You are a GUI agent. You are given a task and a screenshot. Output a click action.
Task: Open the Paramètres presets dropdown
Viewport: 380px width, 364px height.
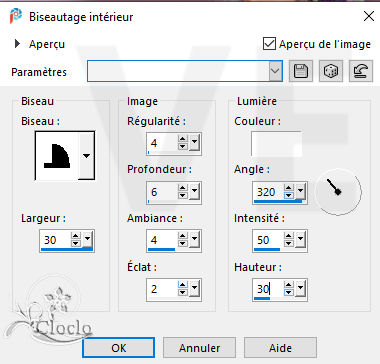pos(275,71)
